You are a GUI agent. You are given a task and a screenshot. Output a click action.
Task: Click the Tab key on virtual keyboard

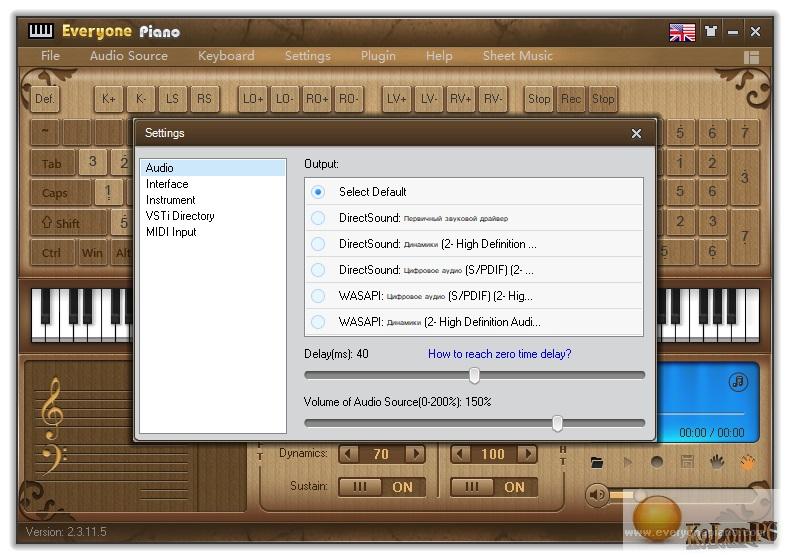tap(52, 164)
